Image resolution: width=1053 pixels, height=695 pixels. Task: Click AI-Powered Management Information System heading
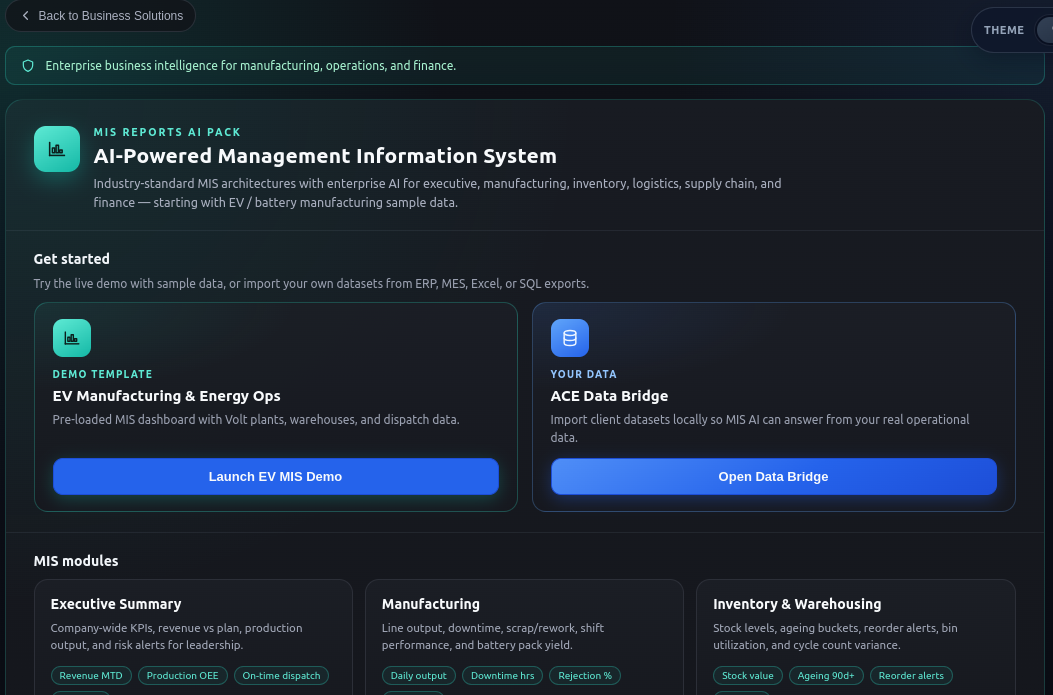(x=325, y=156)
